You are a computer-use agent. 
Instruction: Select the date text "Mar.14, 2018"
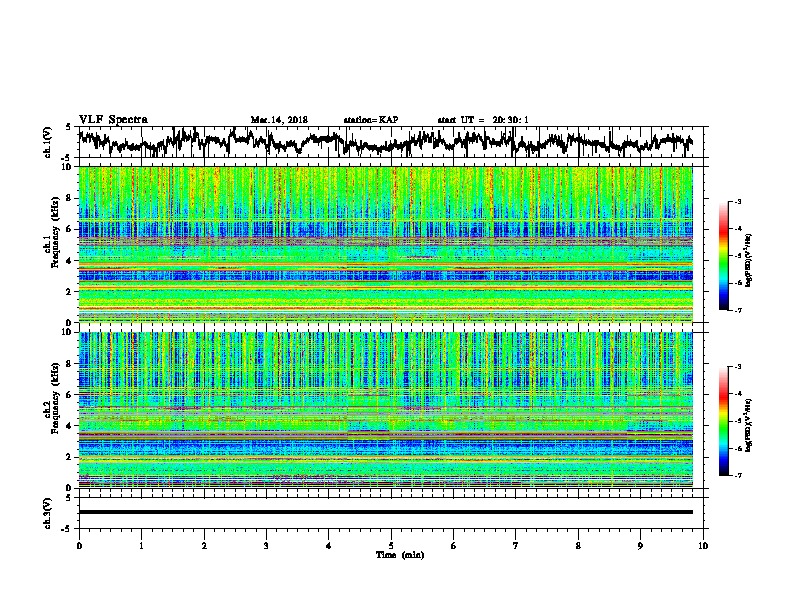tap(279, 120)
